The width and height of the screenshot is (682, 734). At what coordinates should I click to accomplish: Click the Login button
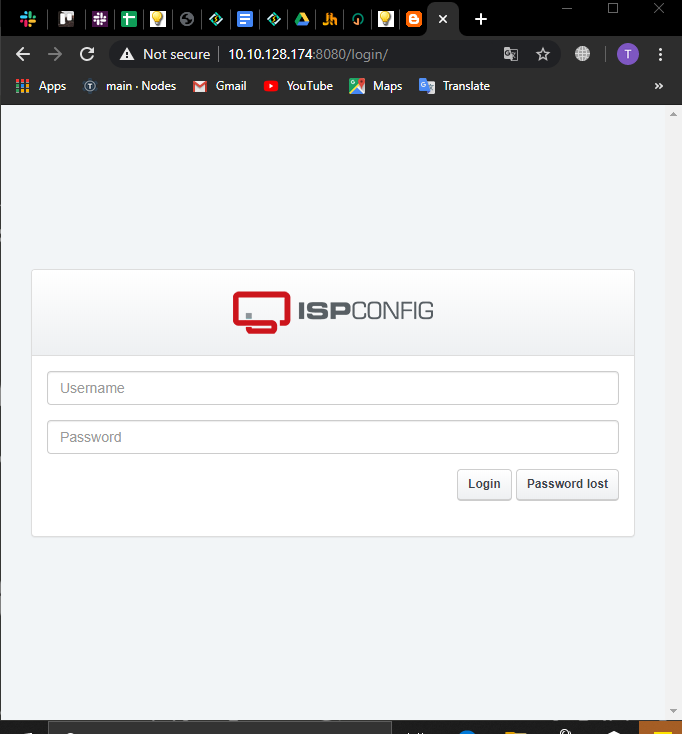(x=484, y=484)
